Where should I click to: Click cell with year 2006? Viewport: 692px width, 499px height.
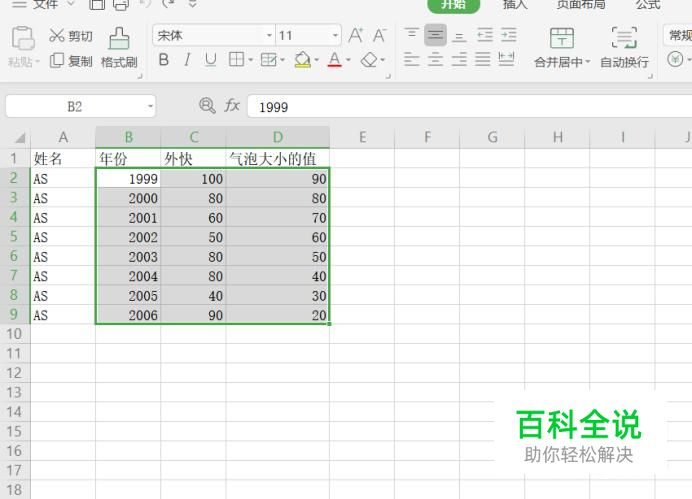coord(128,315)
